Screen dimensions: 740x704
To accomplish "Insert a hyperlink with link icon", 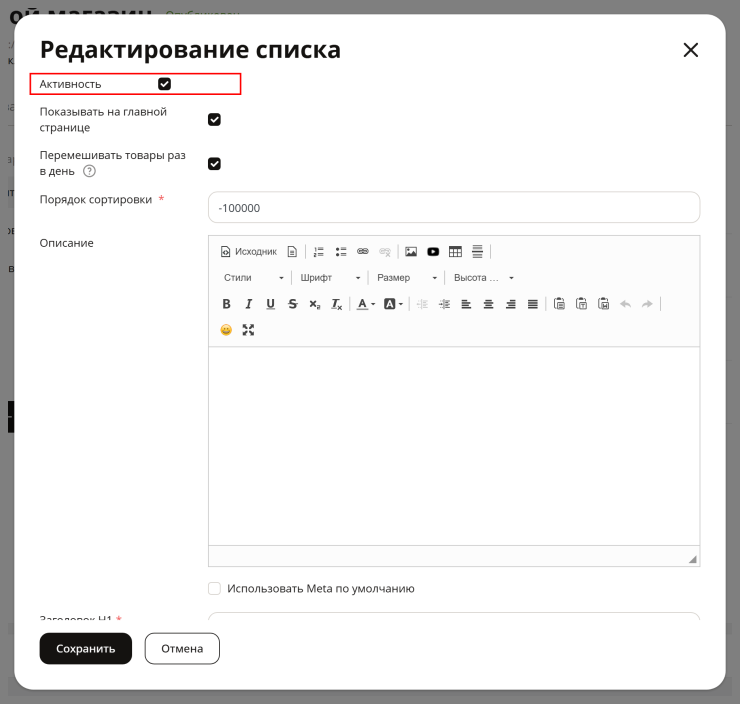I will 362,251.
